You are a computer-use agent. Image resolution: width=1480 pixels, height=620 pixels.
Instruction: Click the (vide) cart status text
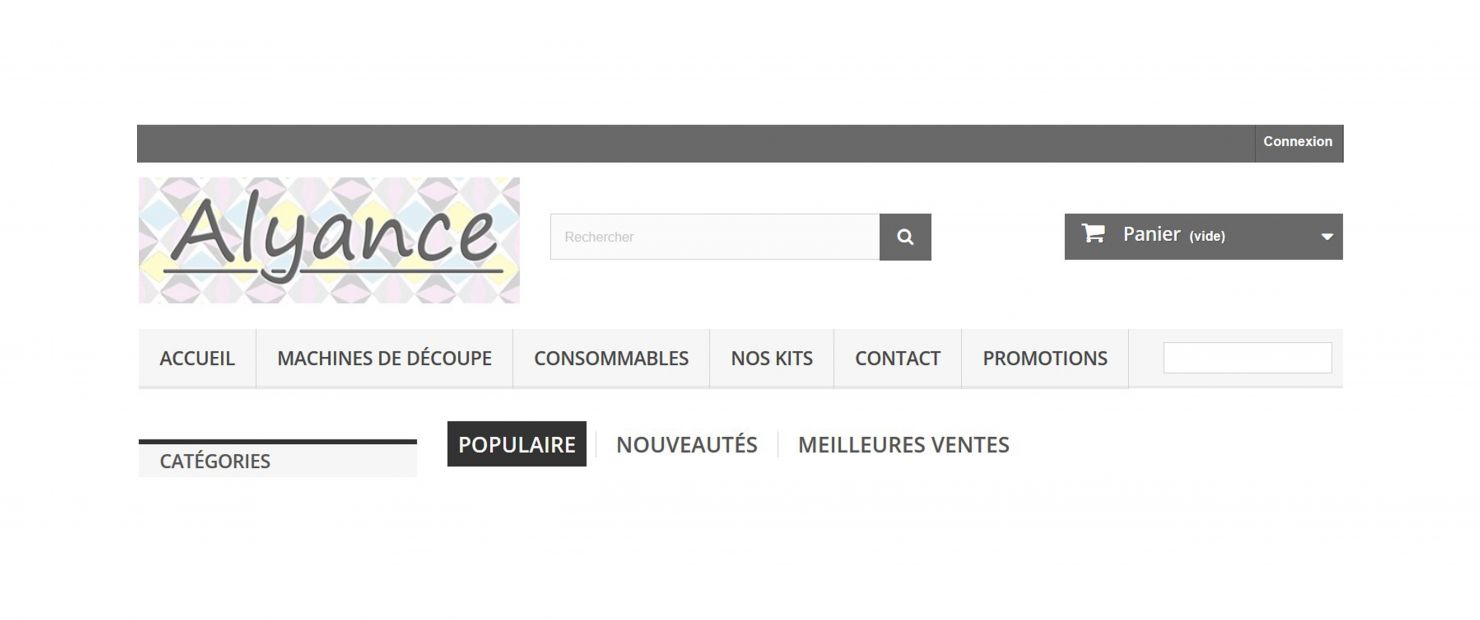[x=1207, y=236]
